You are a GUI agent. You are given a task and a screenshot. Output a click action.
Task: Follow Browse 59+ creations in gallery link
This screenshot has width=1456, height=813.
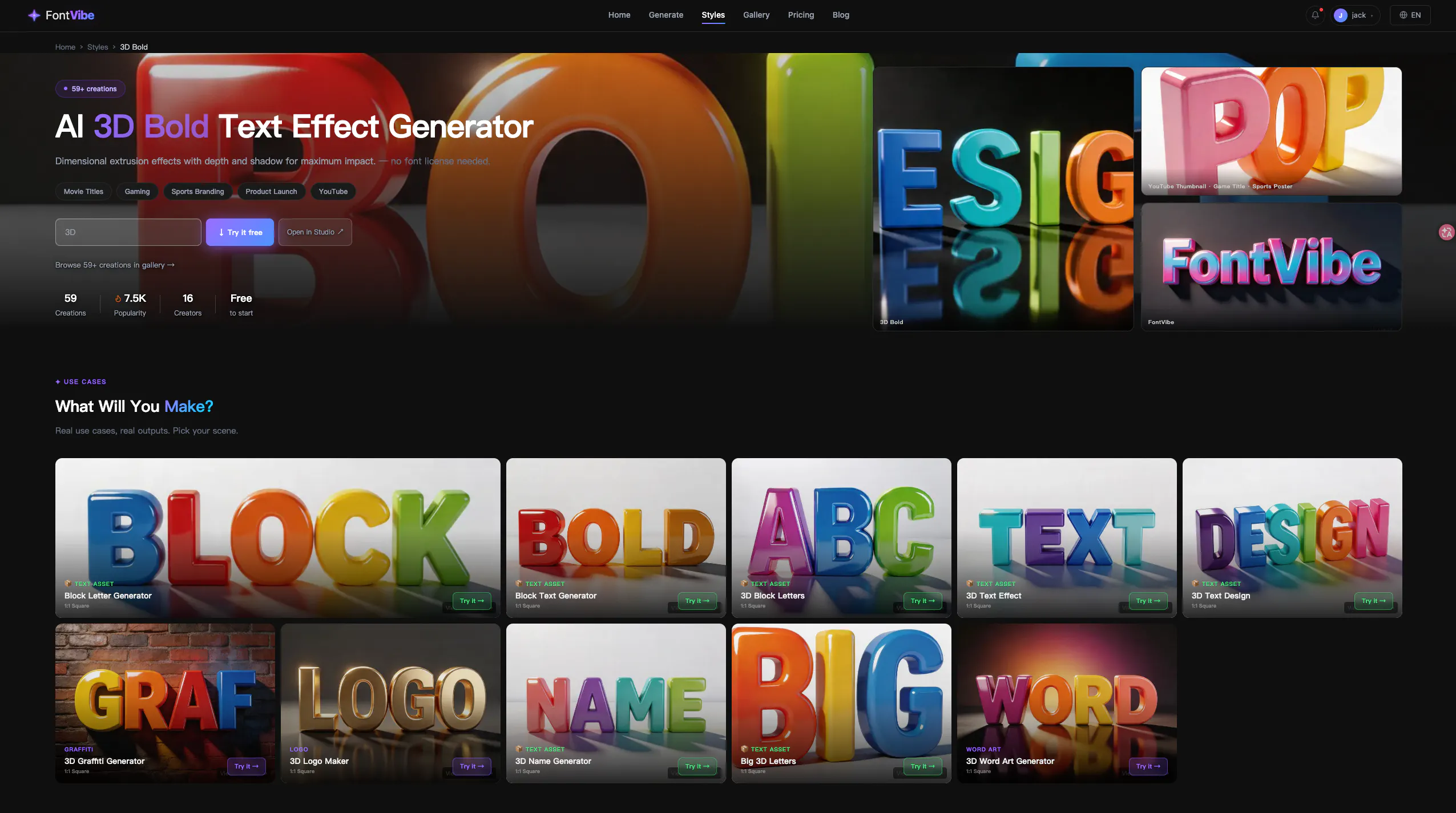(x=115, y=265)
